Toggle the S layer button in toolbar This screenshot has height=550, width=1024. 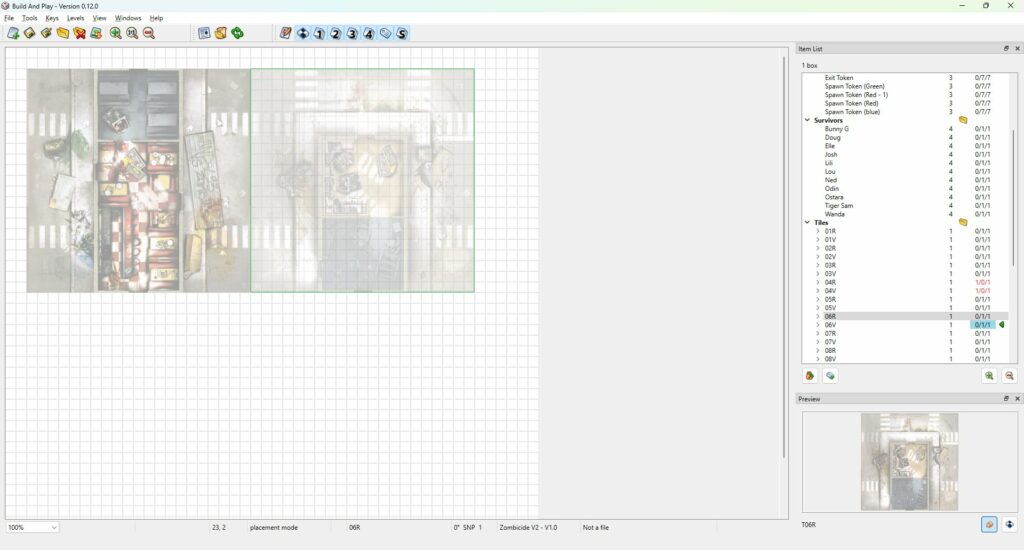pyautogui.click(x=402, y=33)
